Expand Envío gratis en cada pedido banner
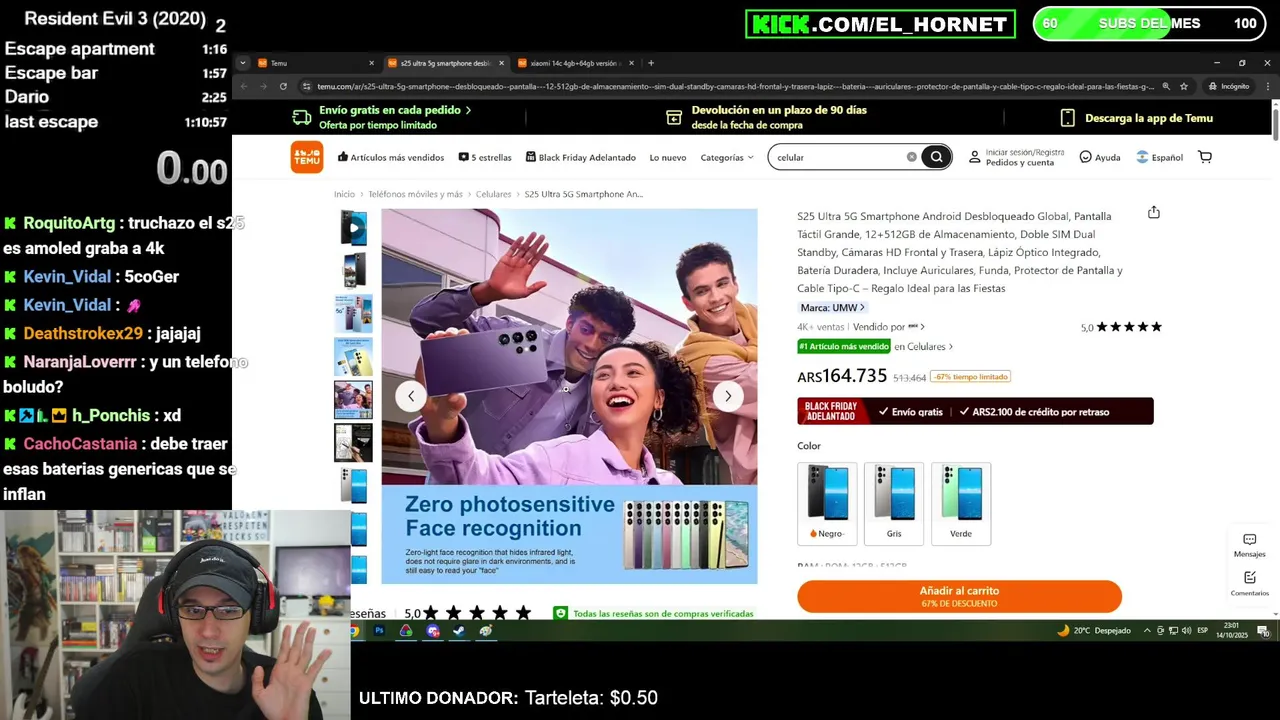 pos(382,118)
